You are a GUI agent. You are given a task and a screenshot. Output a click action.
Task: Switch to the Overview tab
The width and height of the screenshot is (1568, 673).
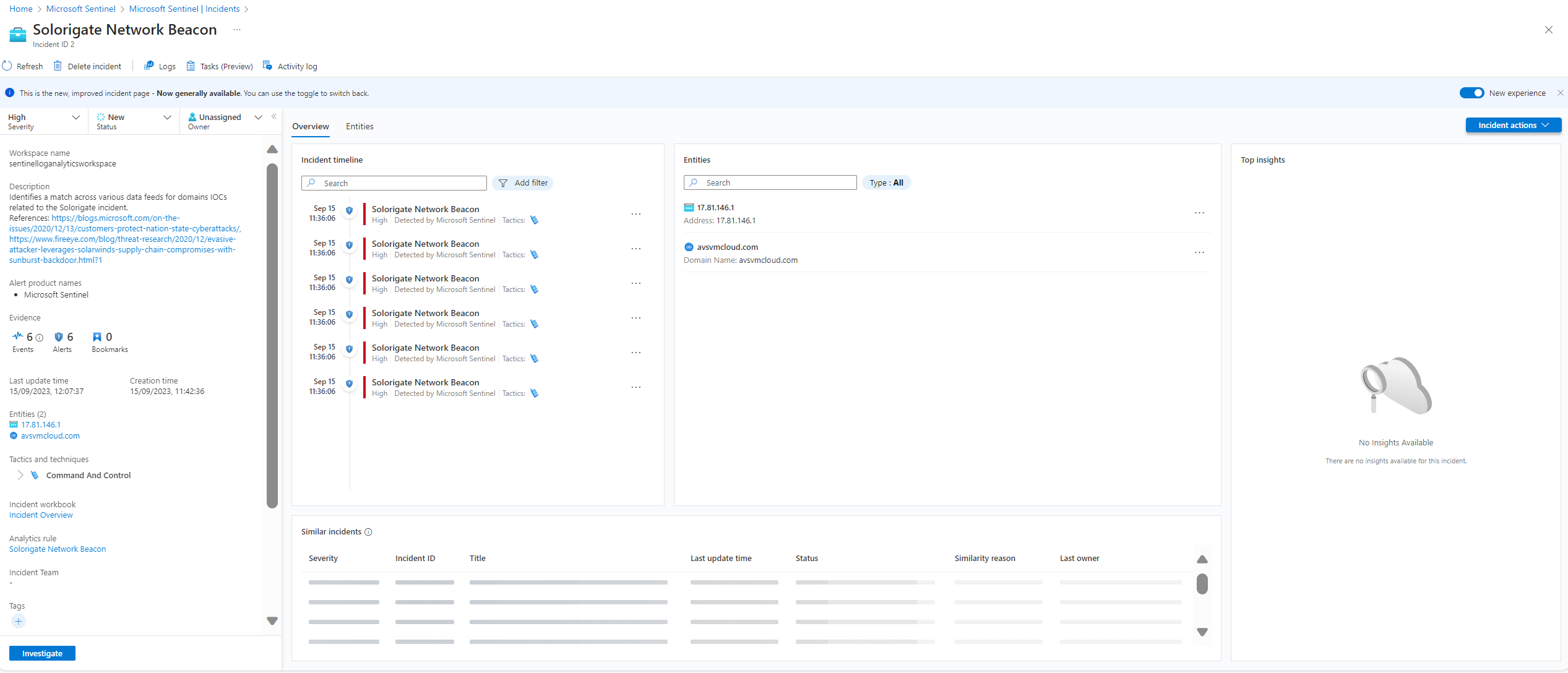coord(311,126)
